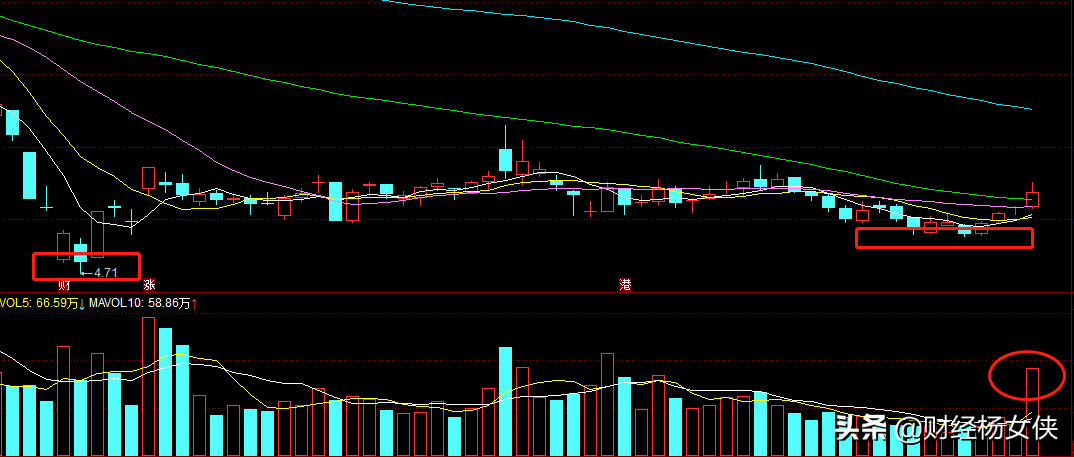Select the cyan candlestick marked with 4.71 low
1074x457 pixels.
pos(81,255)
